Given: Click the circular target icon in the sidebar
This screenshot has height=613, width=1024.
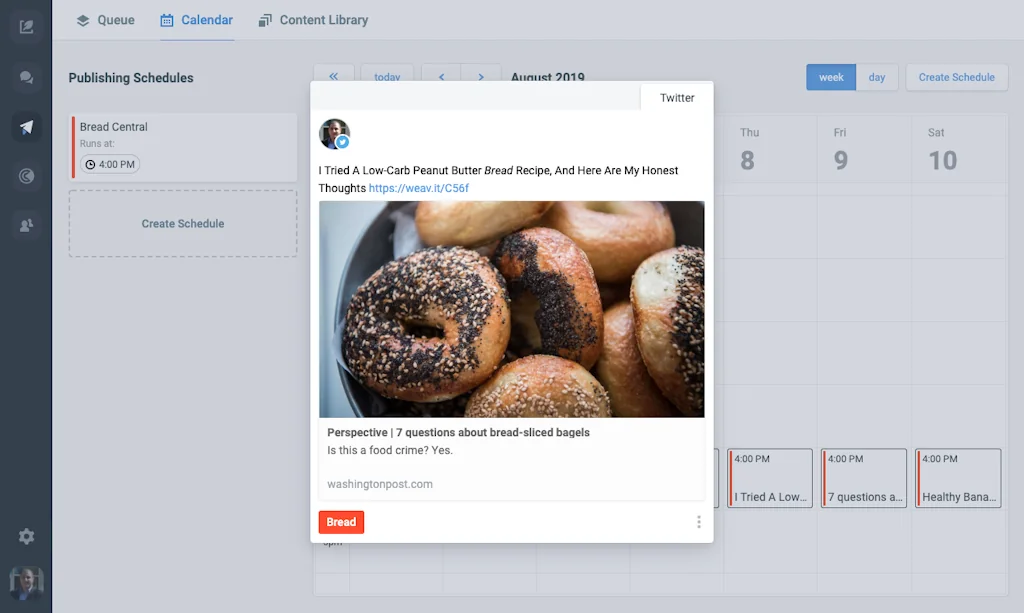Looking at the screenshot, I should (x=27, y=176).
